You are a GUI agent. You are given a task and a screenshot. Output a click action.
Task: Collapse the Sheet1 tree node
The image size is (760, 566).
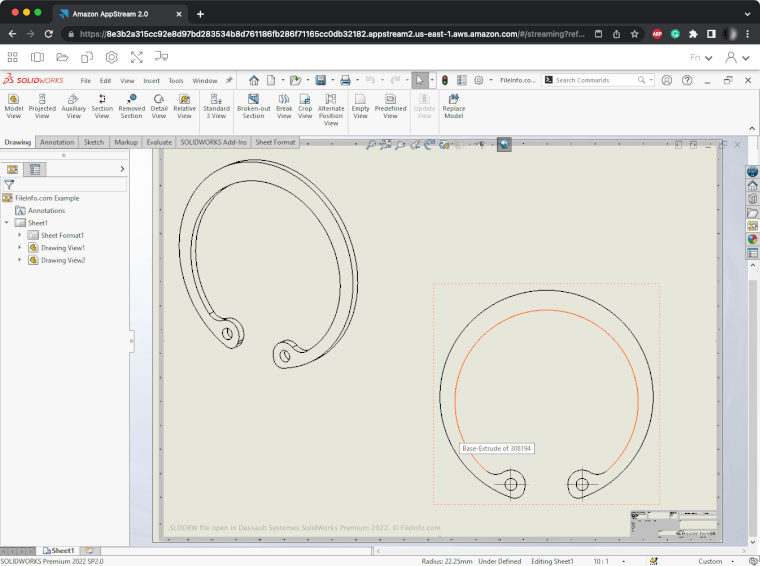tap(8, 223)
